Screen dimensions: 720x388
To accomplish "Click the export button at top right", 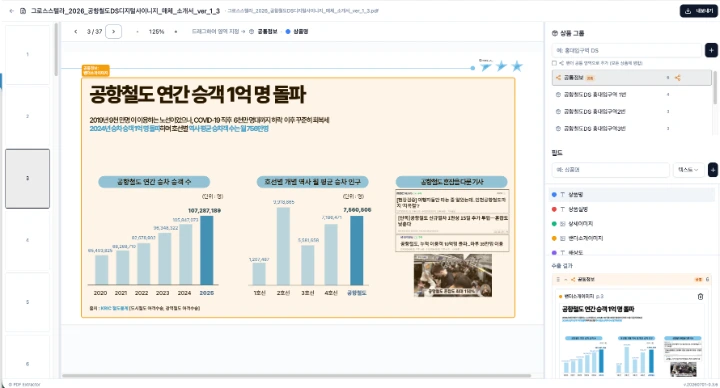I will [698, 11].
